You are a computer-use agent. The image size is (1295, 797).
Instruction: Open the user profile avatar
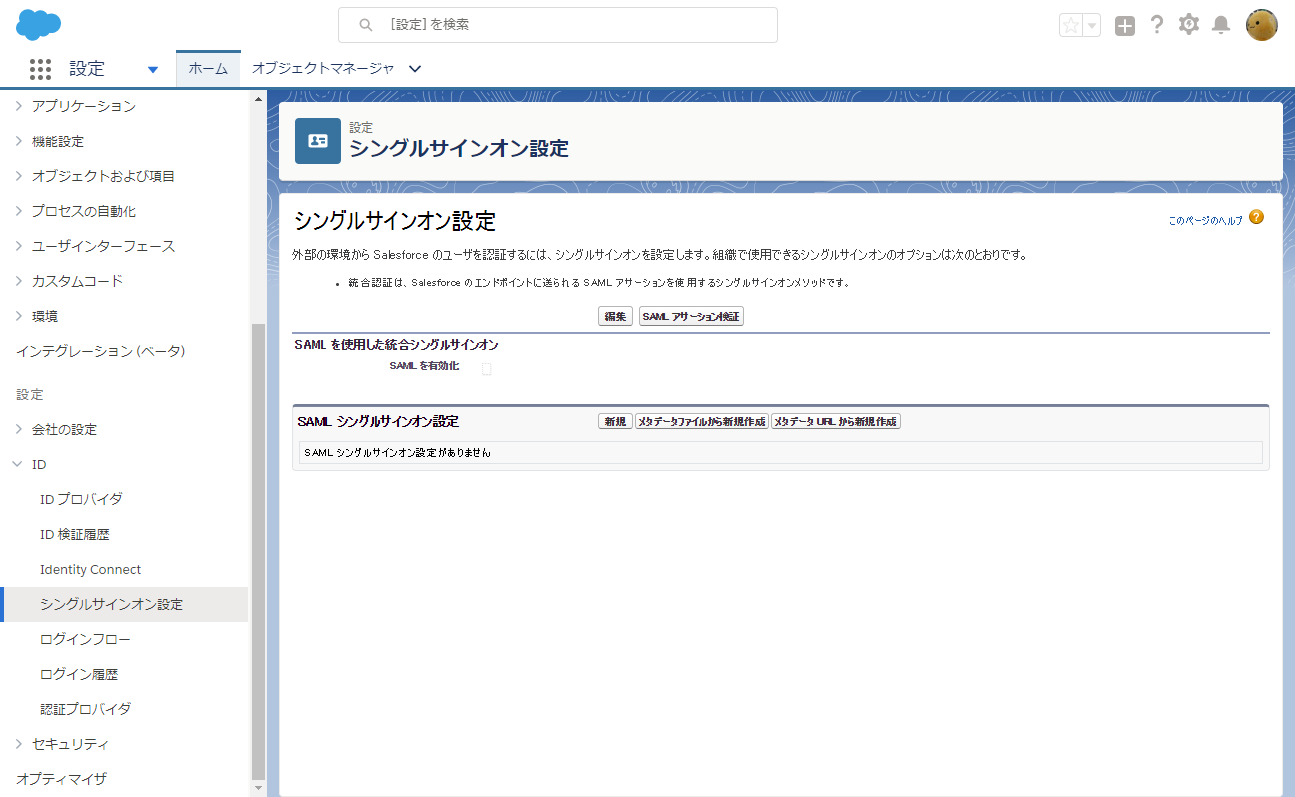1262,25
